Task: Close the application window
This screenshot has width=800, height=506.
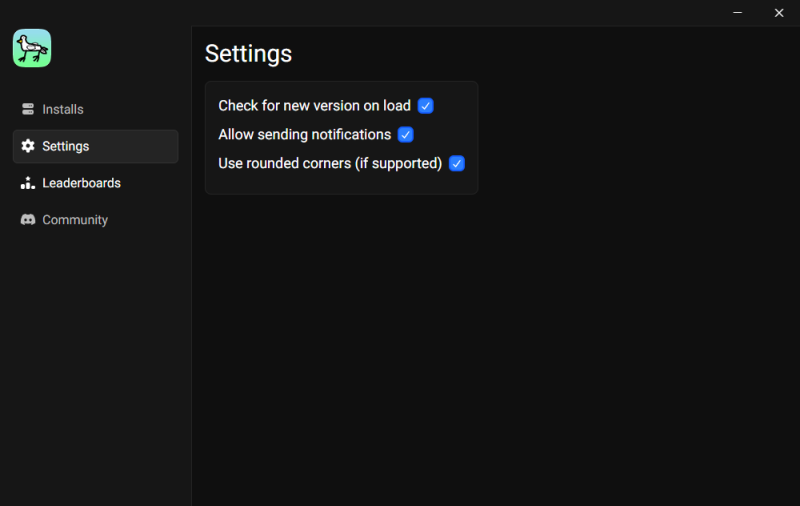Action: (x=779, y=13)
